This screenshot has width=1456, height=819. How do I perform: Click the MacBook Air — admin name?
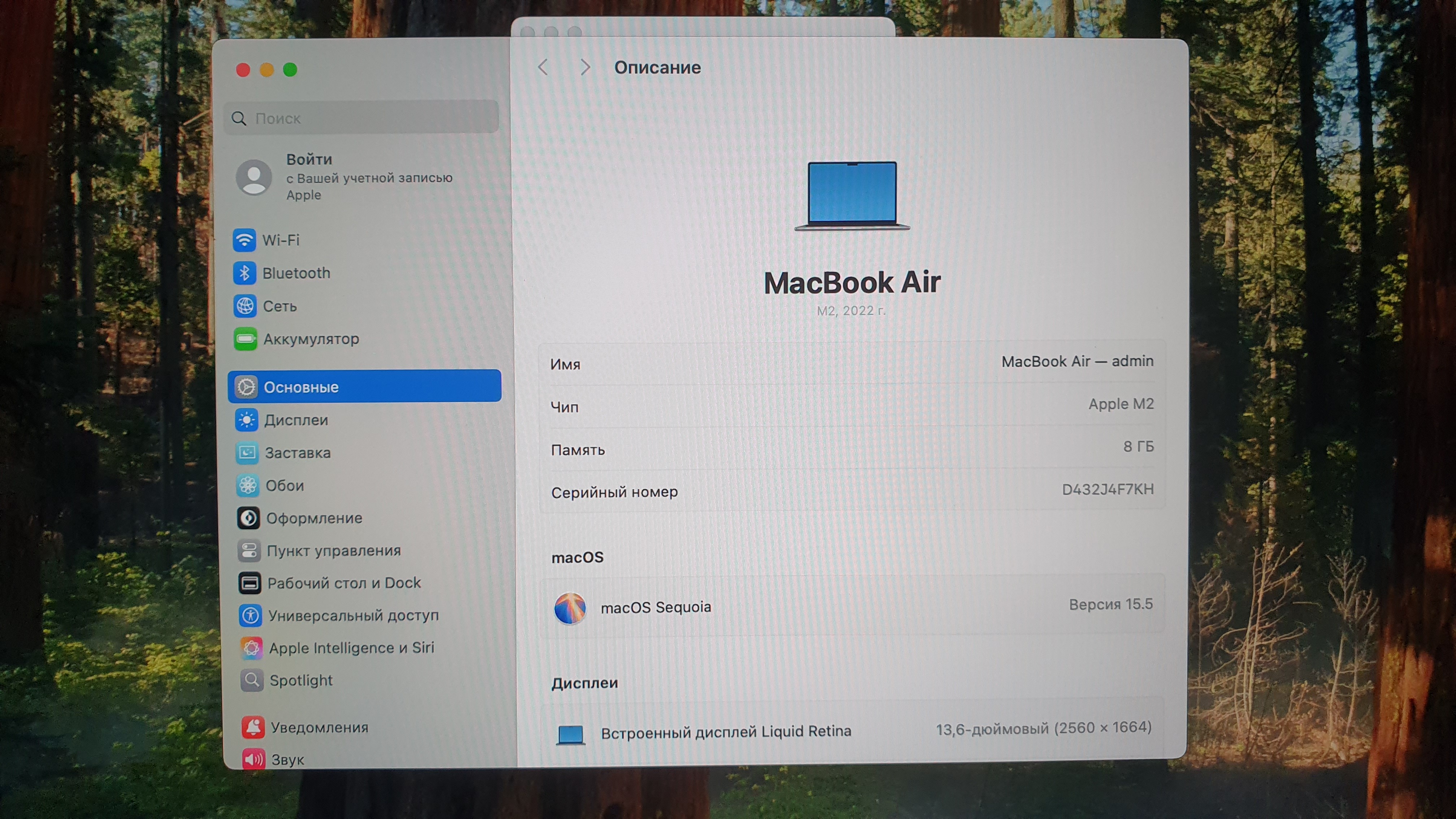[x=1077, y=361]
